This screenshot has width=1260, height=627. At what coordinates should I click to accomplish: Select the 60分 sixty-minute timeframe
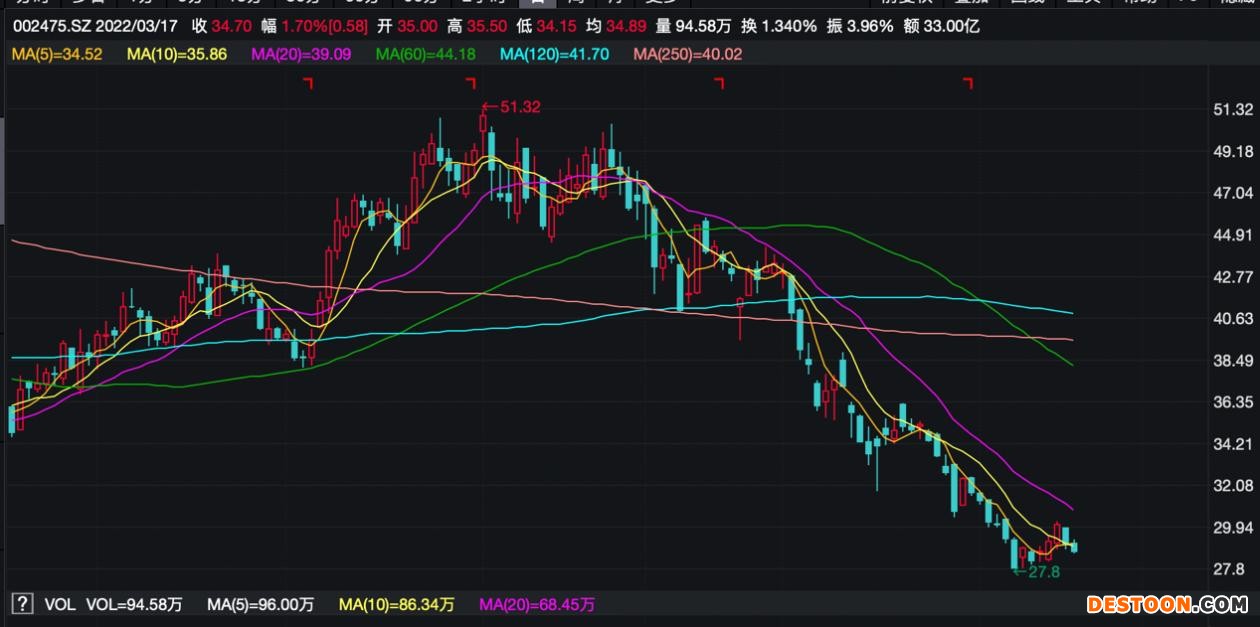click(364, 4)
